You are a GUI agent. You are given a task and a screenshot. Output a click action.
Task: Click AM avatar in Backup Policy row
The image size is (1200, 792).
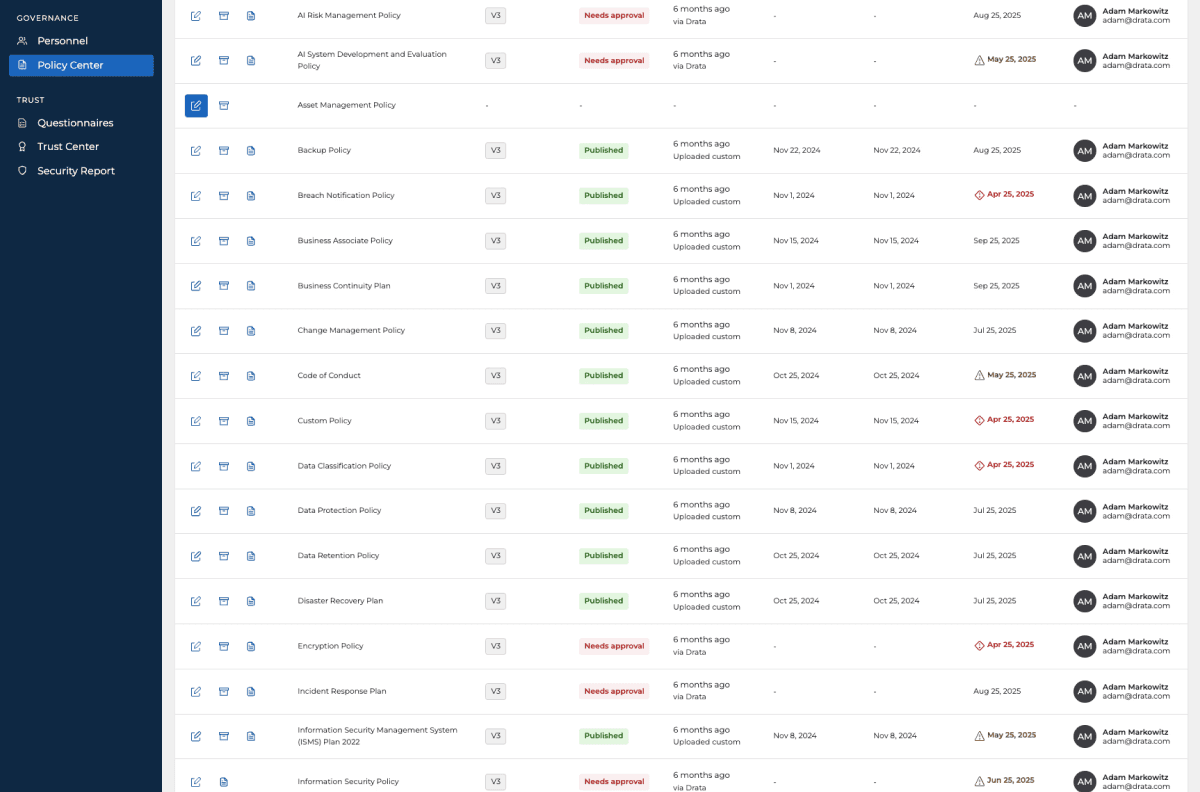[x=1085, y=150]
